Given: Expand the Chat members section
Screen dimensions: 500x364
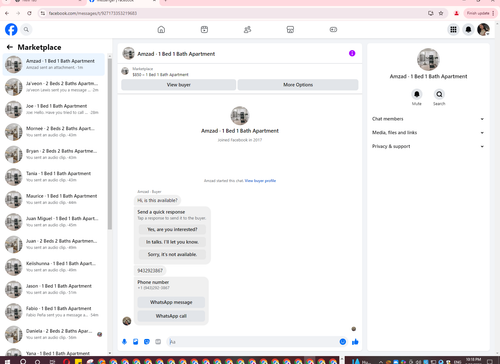Looking at the screenshot, I should coord(428,119).
